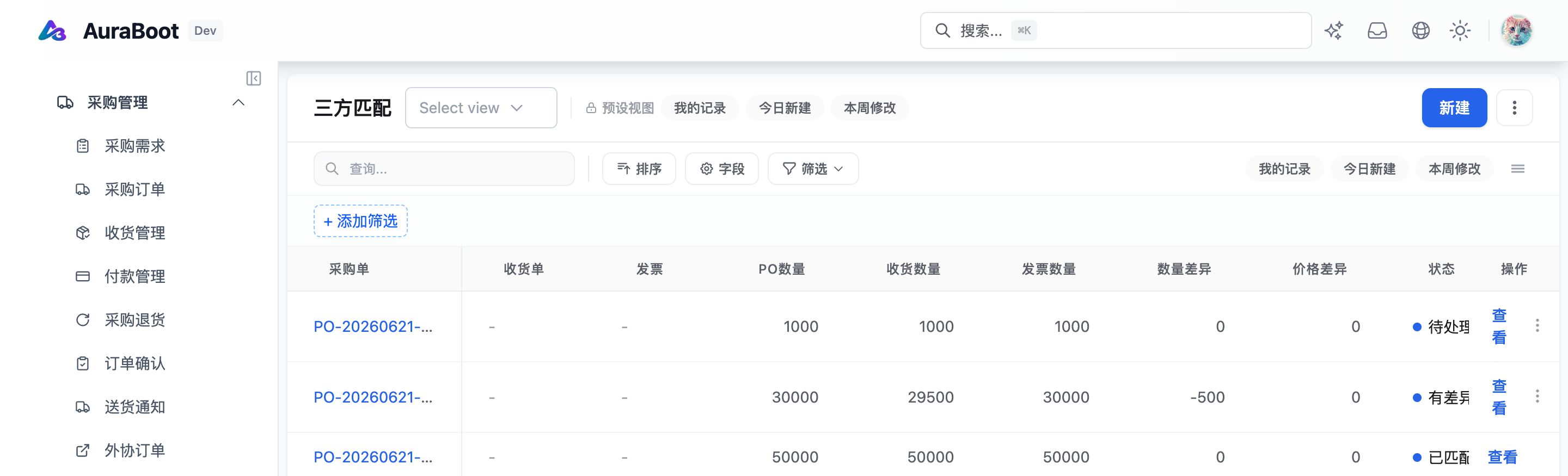Click the 数量差异 column header

click(1184, 269)
